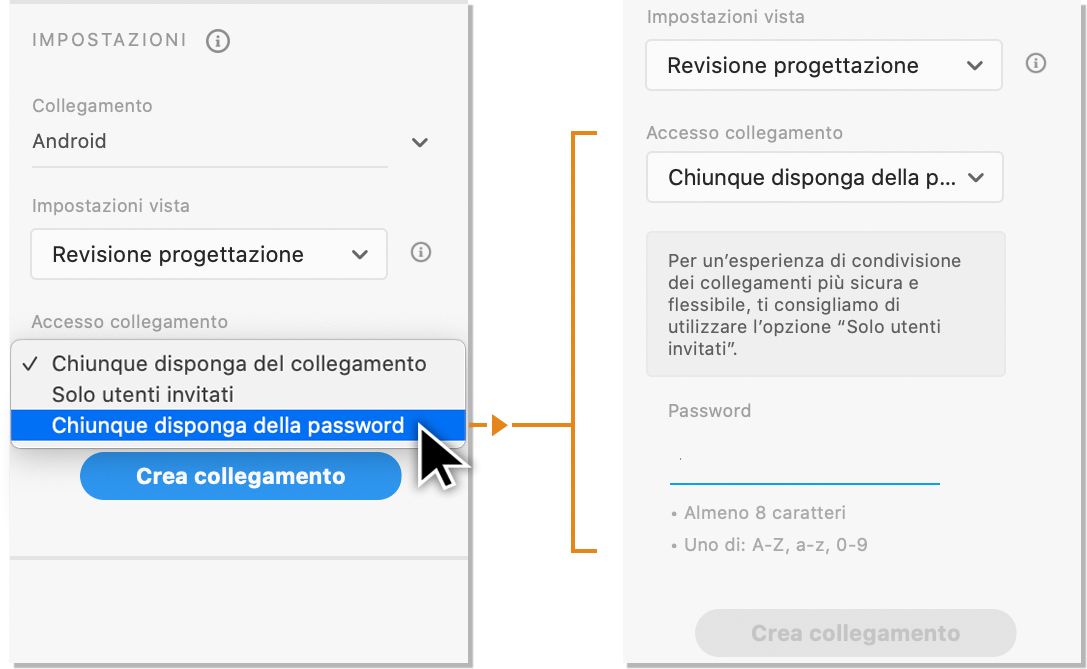This screenshot has height=669, width=1087.
Task: Click the disabled Crea collegamento button on right
Action: (855, 632)
